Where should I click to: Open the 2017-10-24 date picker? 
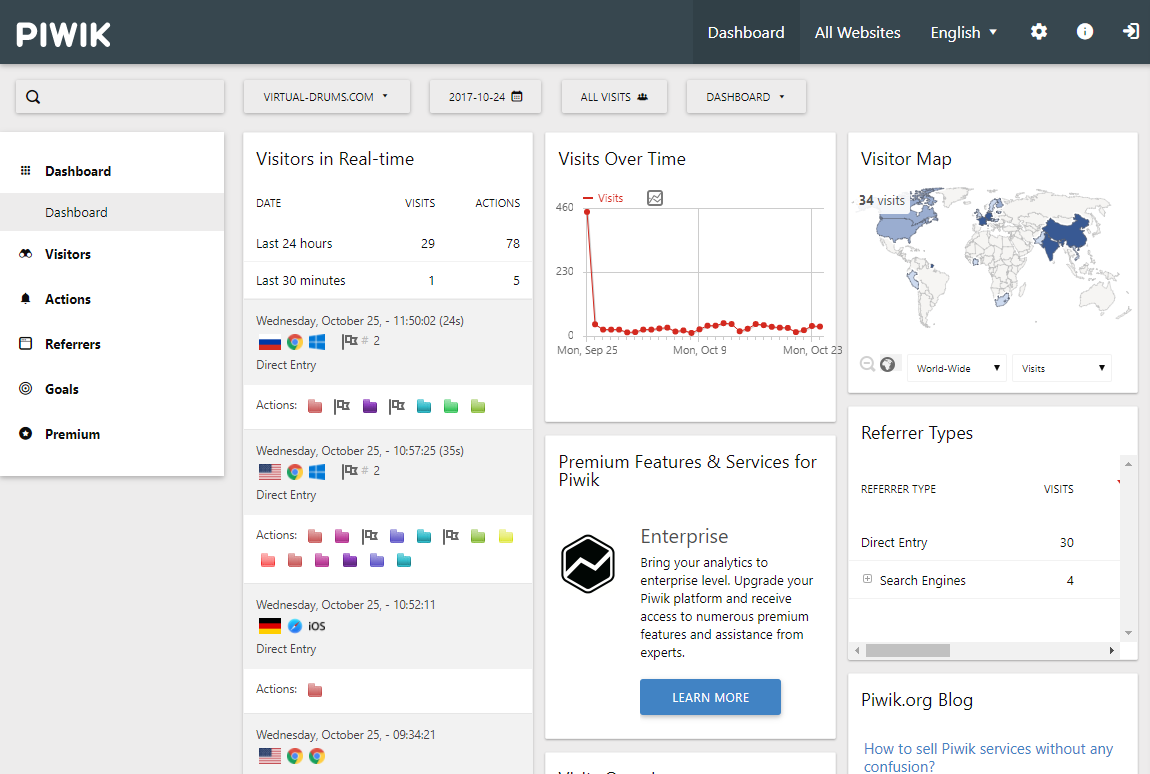(485, 97)
